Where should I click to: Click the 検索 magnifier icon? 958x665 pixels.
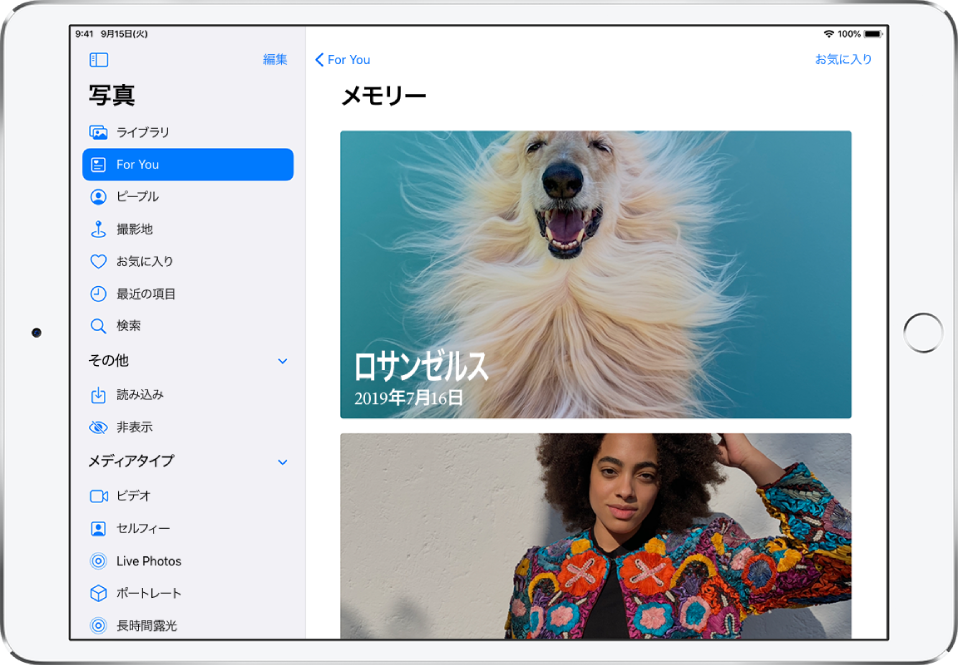pyautogui.click(x=97, y=326)
